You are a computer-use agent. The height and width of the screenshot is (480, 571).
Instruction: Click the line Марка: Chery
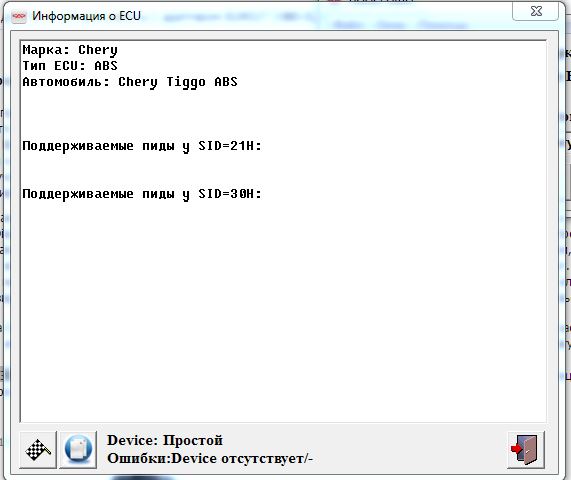click(x=70, y=50)
